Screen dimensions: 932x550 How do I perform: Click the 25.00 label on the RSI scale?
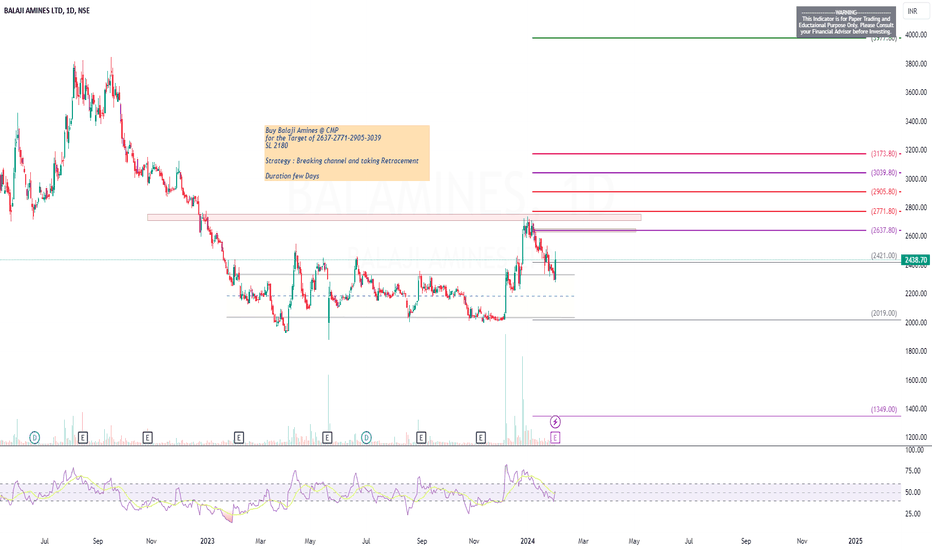click(x=914, y=514)
